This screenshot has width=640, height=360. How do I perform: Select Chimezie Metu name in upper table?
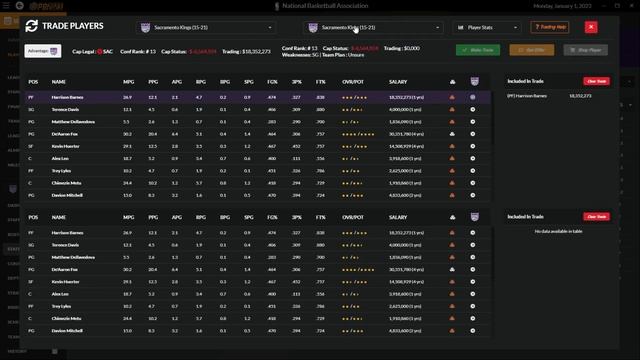(66, 183)
